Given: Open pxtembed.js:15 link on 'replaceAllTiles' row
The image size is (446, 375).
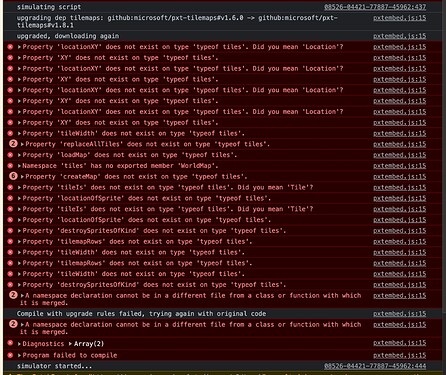Looking at the screenshot, I should tap(400, 144).
